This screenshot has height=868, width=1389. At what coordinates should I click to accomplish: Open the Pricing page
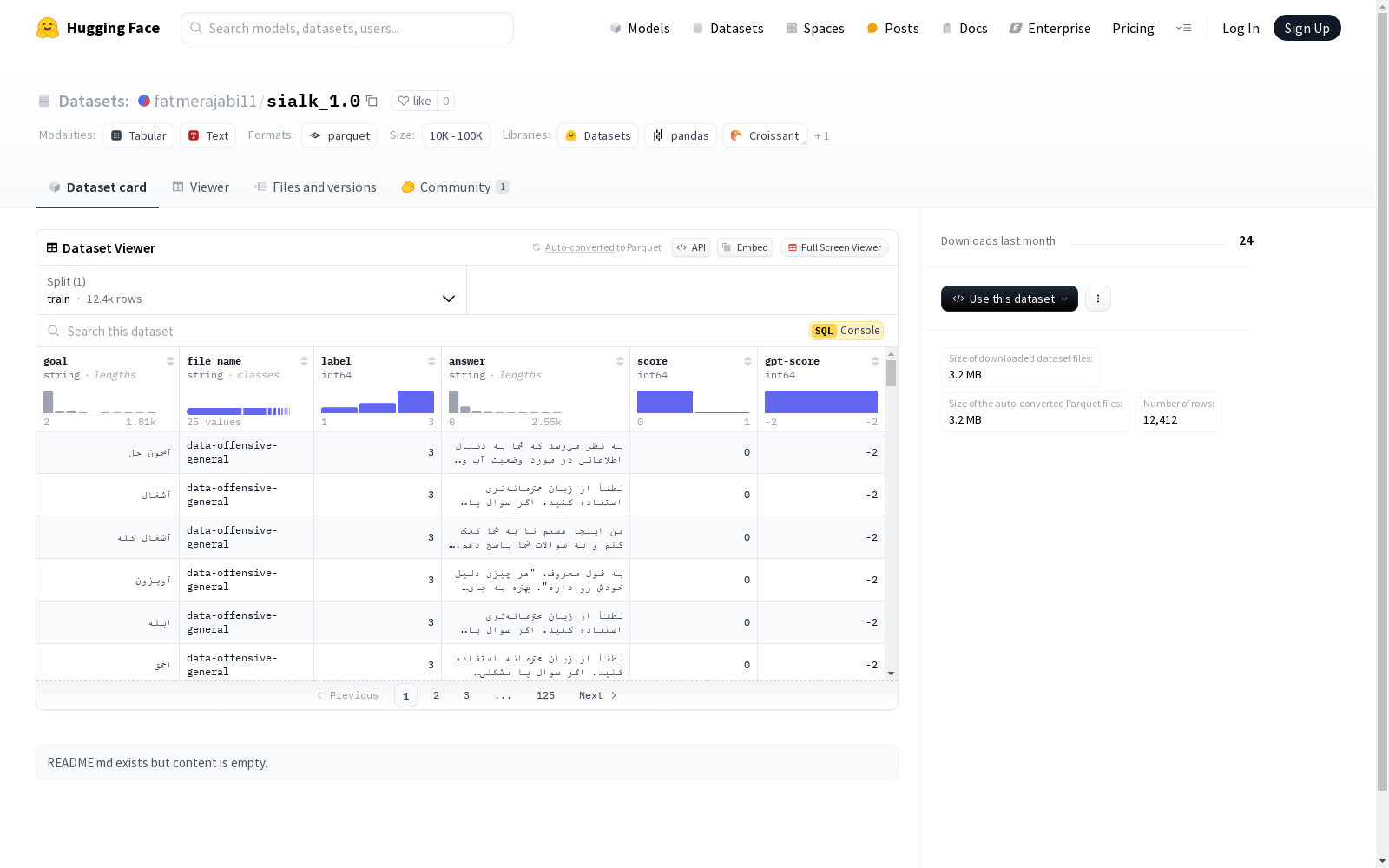[x=1133, y=28]
